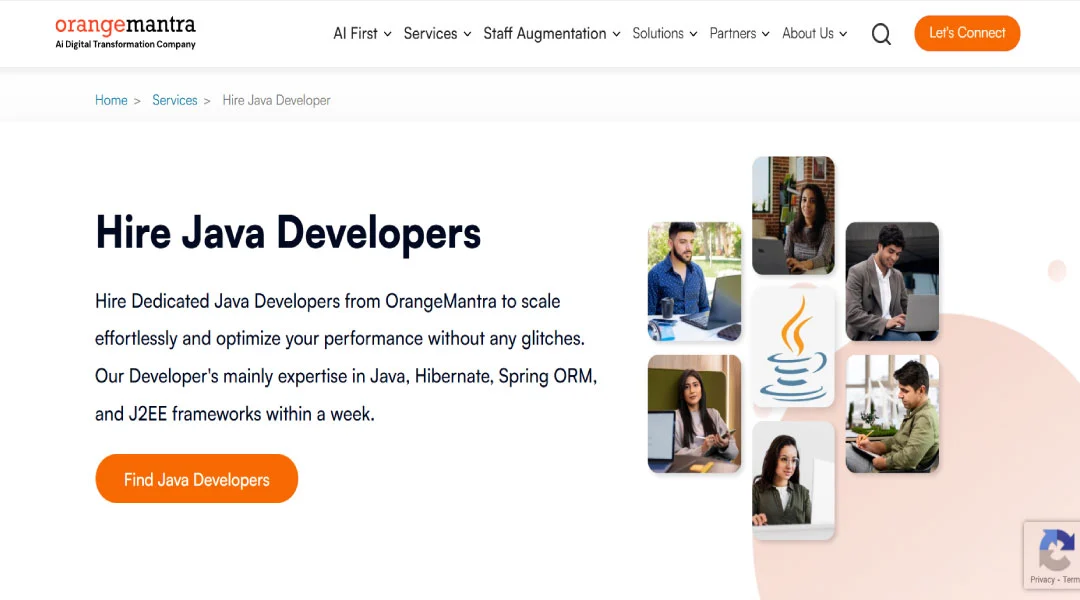
Task: Click the Java coffee cup logo
Action: (793, 347)
